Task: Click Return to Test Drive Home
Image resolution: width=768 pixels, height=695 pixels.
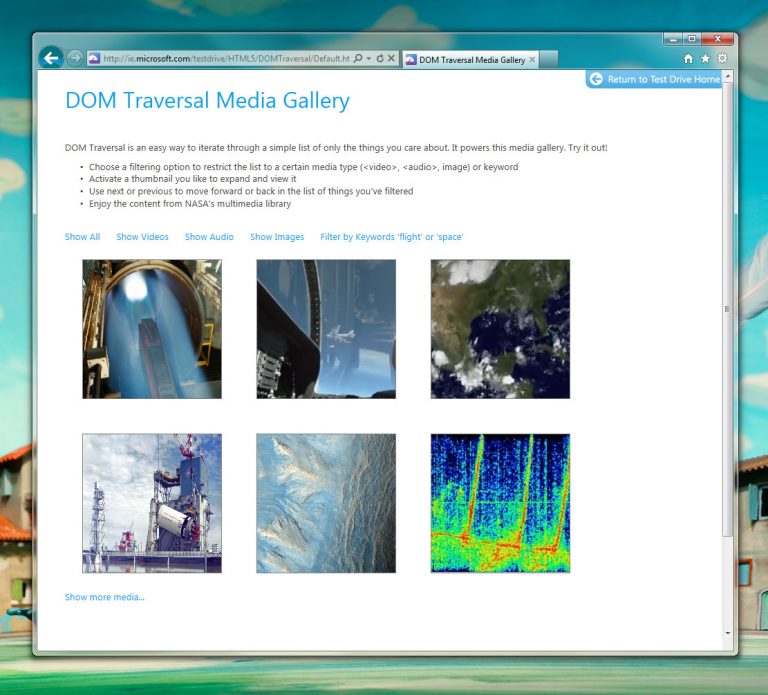Action: coord(655,79)
